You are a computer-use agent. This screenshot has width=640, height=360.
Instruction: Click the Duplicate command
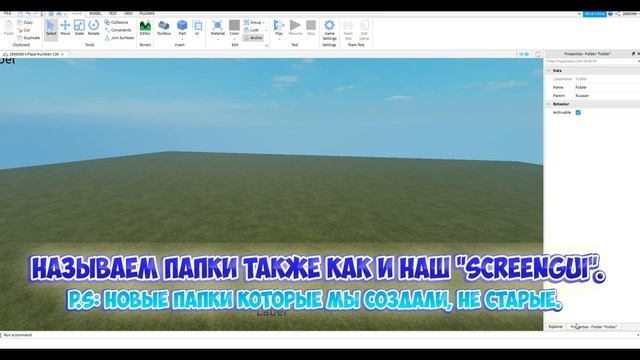[x=29, y=38]
